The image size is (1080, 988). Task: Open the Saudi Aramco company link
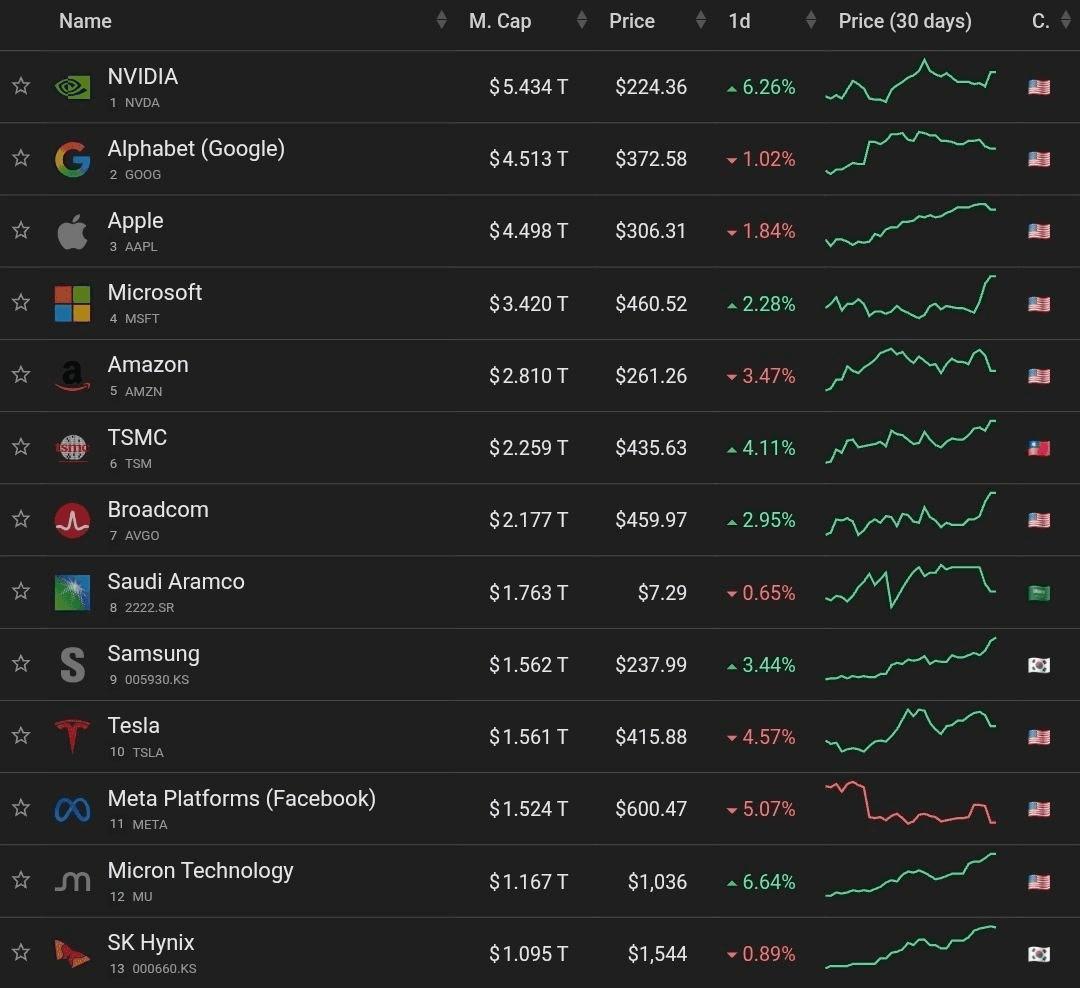(x=176, y=582)
